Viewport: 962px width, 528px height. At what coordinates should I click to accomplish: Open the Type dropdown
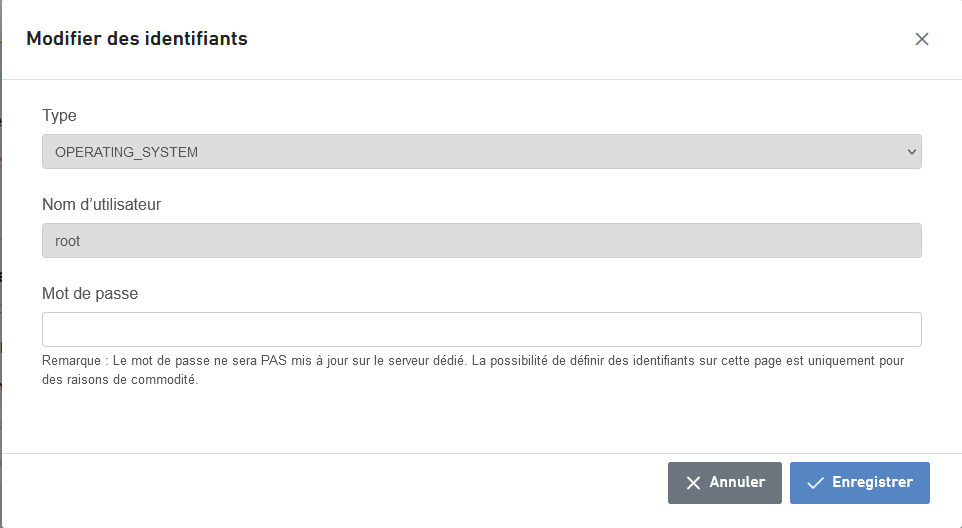click(x=482, y=151)
